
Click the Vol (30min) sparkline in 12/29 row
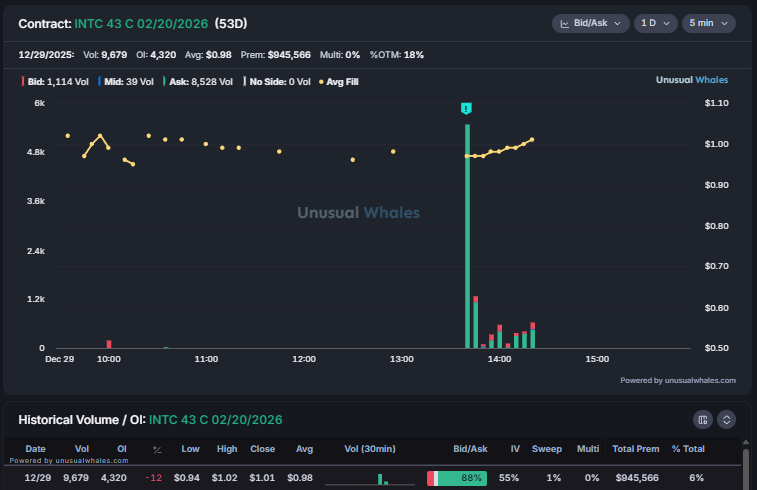370,479
